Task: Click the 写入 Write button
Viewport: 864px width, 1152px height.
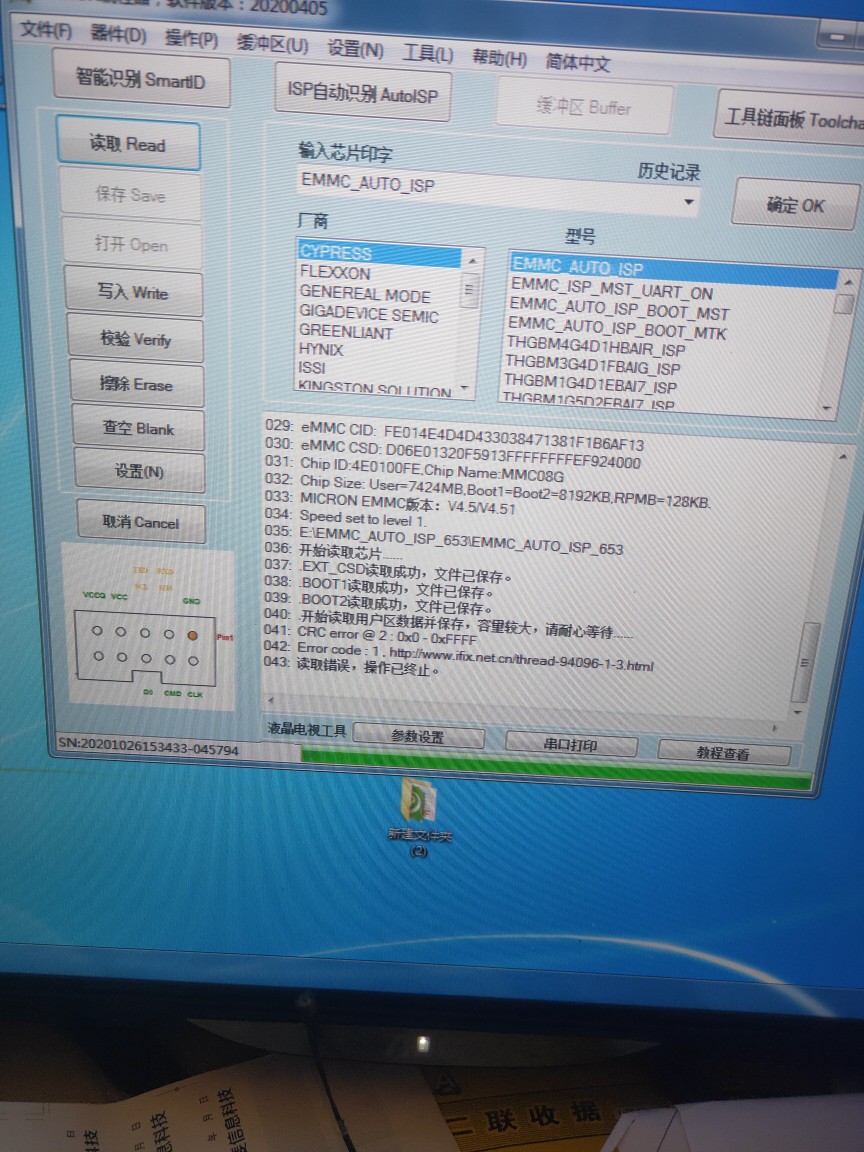Action: [x=133, y=293]
